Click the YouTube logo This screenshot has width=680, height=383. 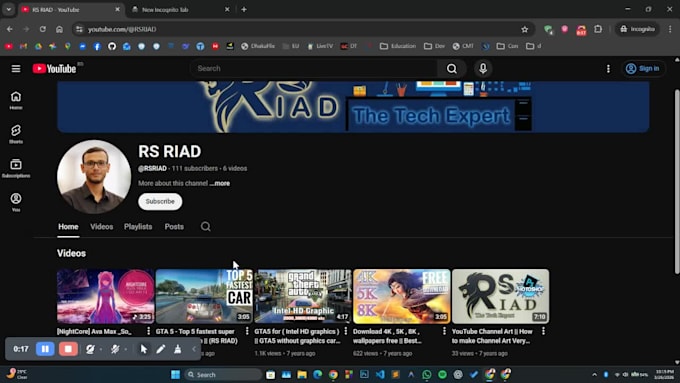click(55, 69)
